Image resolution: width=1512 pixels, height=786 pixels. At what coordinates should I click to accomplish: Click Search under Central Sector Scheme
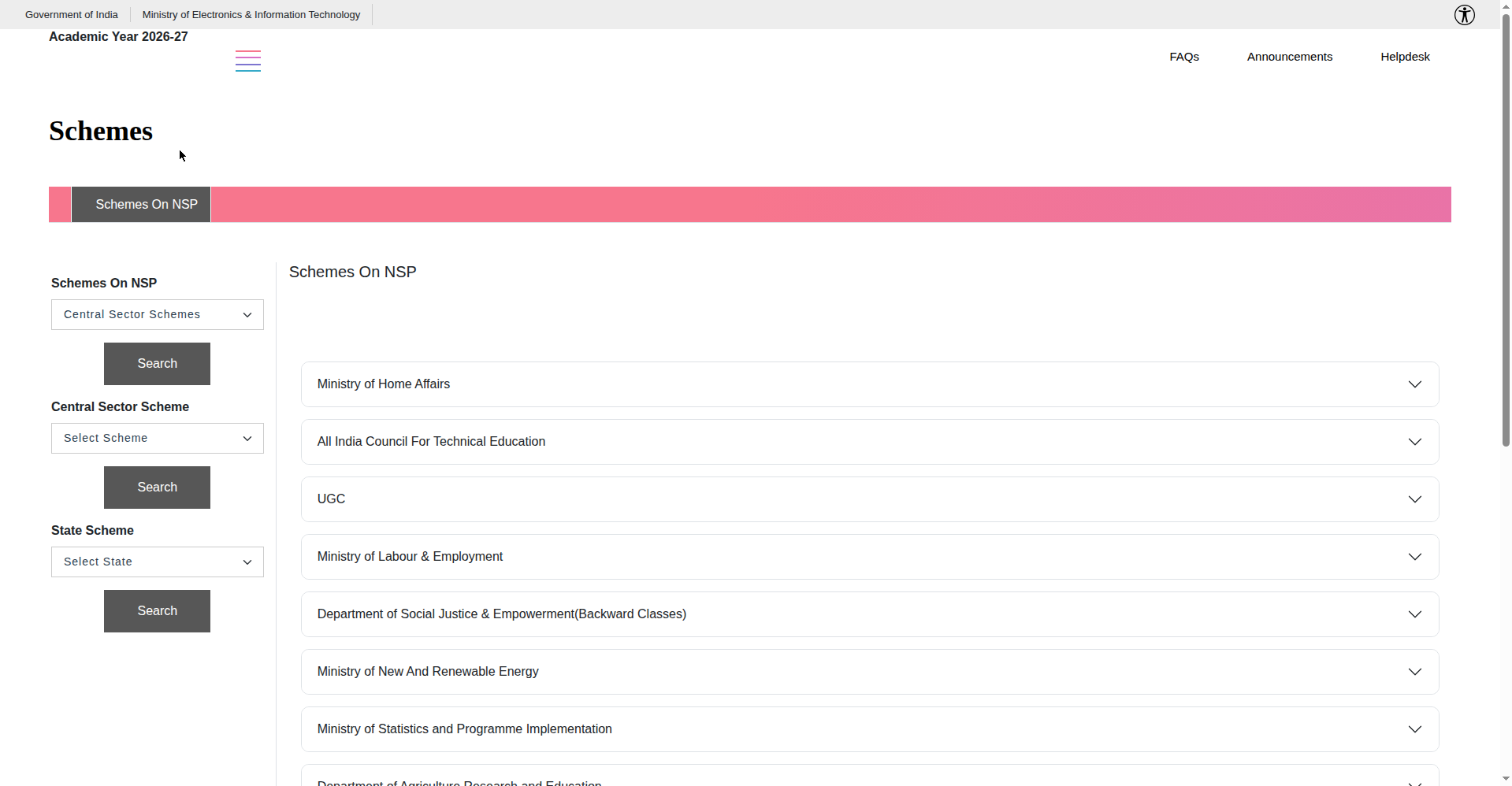click(x=157, y=488)
